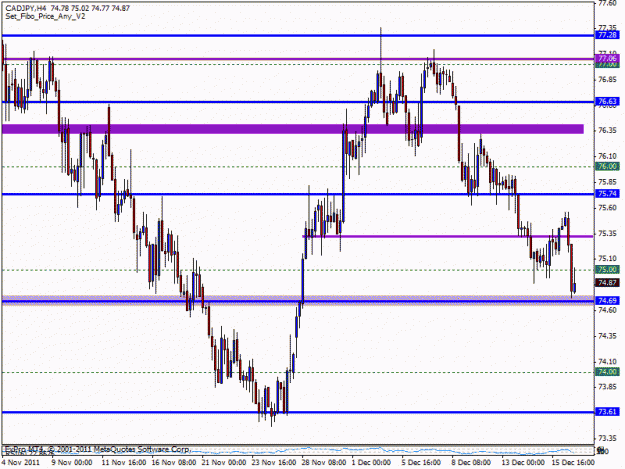This screenshot has width=625, height=469.
Task: Click the 9 Nov 00:00 date label
Action: (72, 463)
